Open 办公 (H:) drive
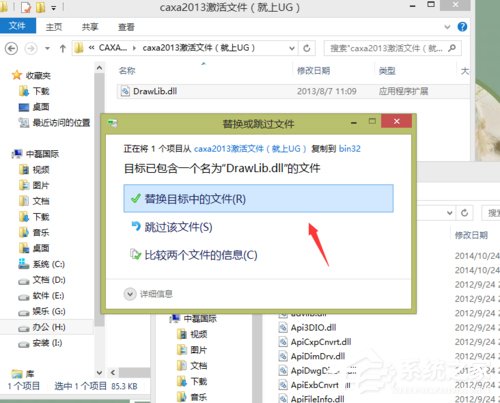This screenshot has height=403, width=500. tap(42, 327)
